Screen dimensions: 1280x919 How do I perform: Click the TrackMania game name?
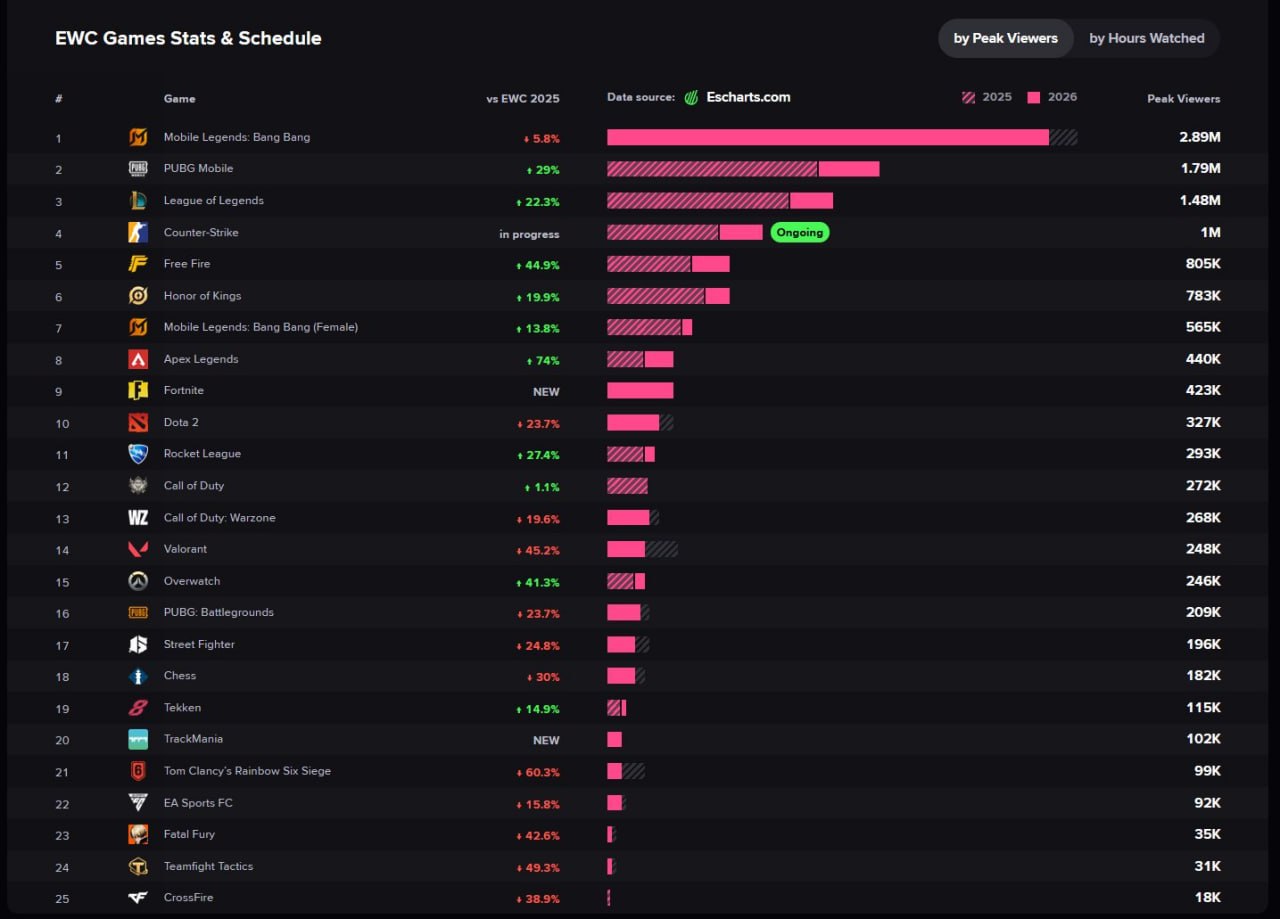pyautogui.click(x=194, y=739)
